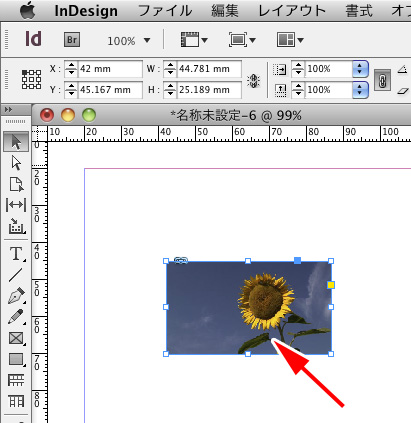Click the yellow live corners handle on frame
411x423 pixels.
[x=331, y=285]
